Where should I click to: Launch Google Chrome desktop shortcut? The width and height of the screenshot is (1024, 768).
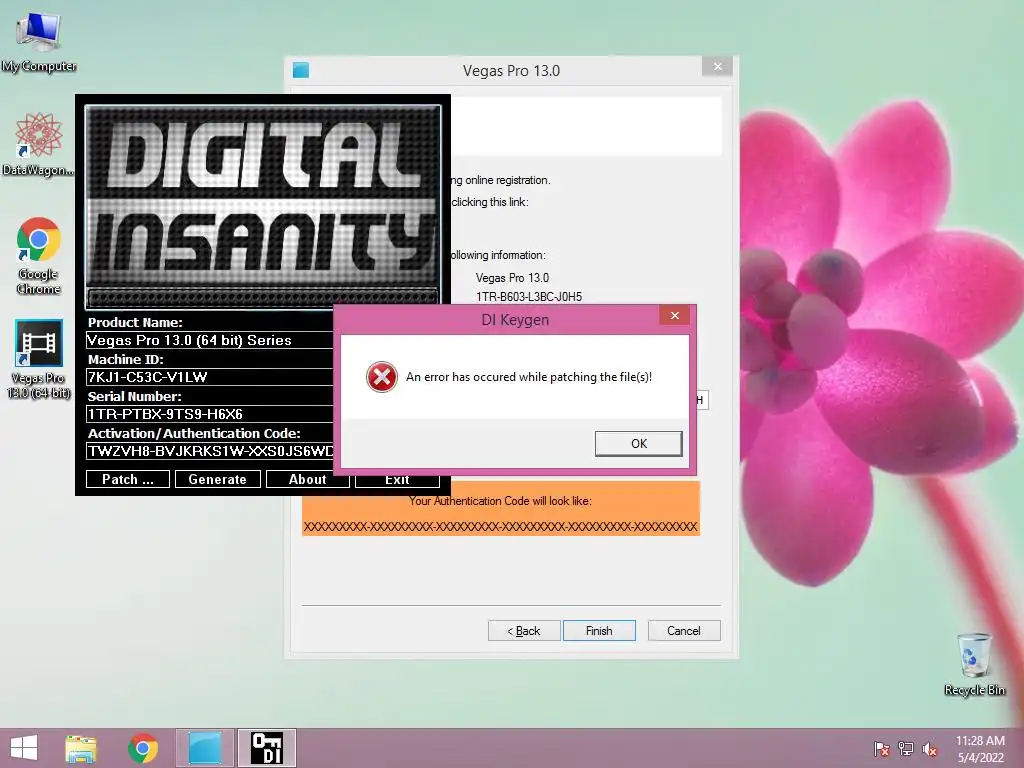coord(39,255)
